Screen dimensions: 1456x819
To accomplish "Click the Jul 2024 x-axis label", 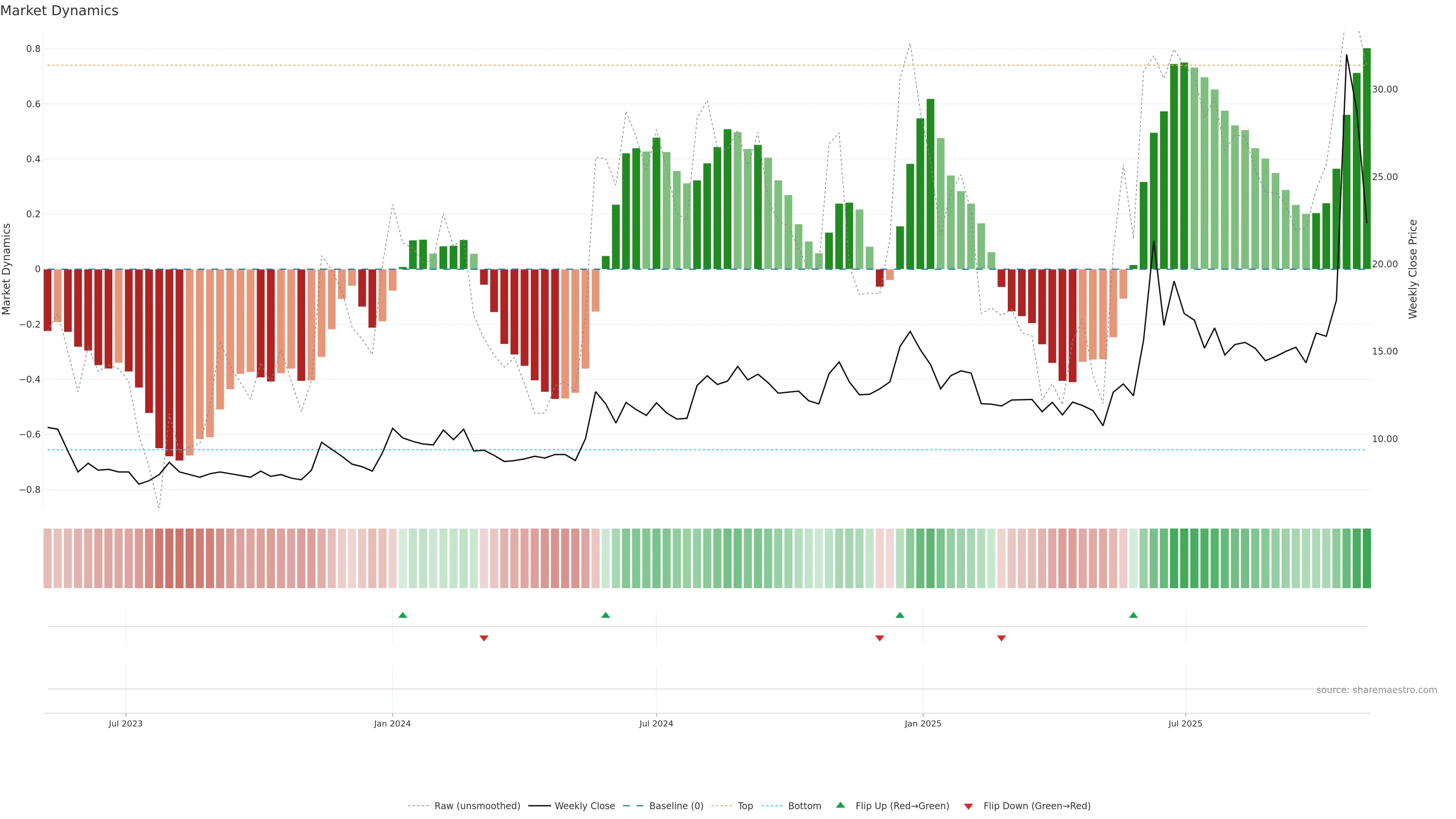I will (656, 723).
